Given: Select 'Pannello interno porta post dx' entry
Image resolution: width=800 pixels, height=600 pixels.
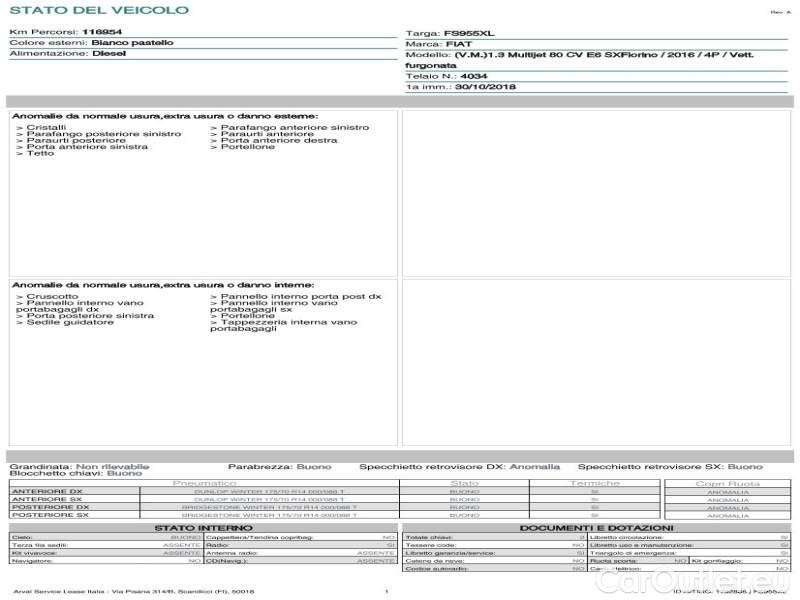Looking at the screenshot, I should point(296,296).
